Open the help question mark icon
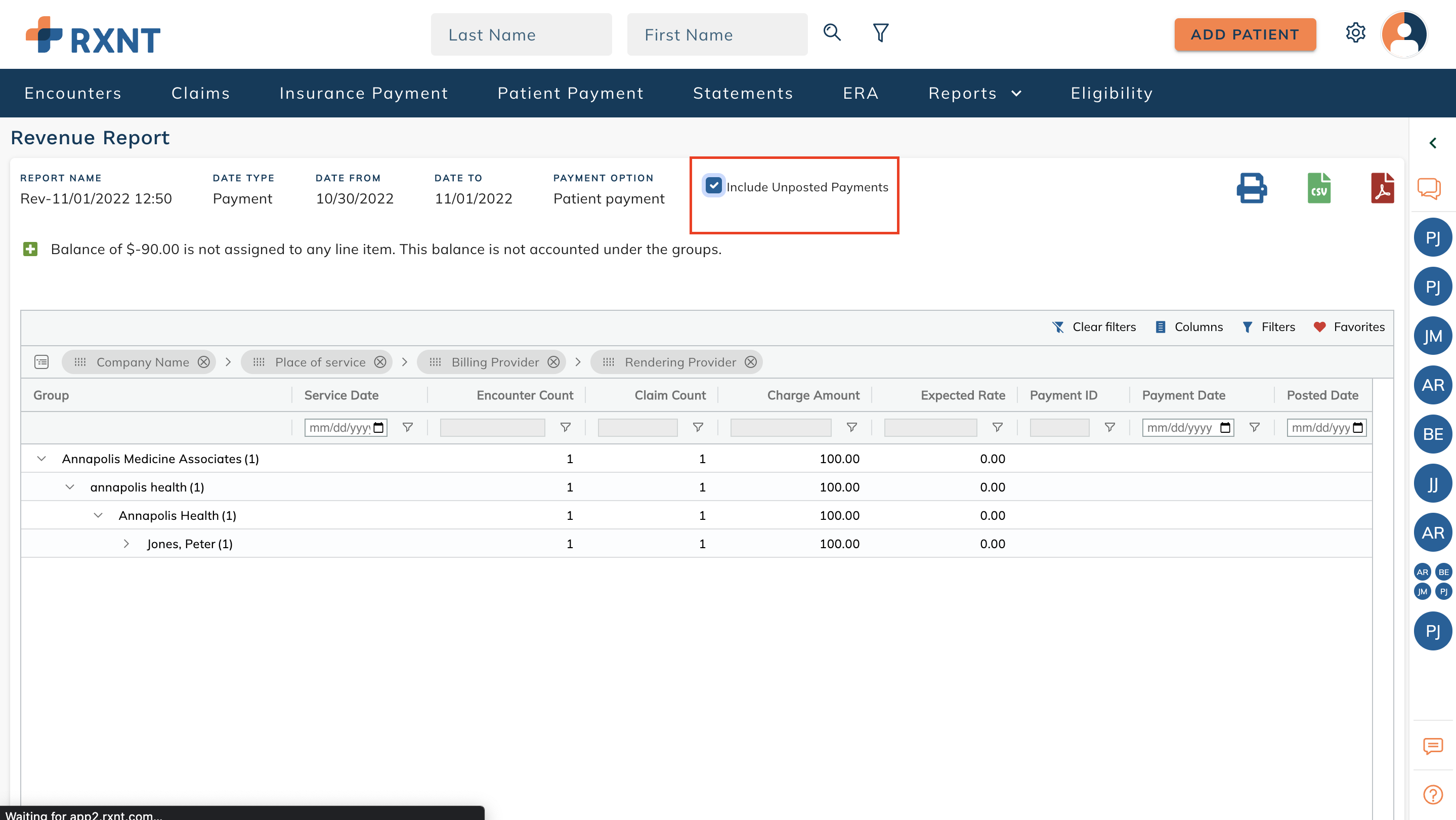This screenshot has width=1456, height=820. pyautogui.click(x=1433, y=795)
